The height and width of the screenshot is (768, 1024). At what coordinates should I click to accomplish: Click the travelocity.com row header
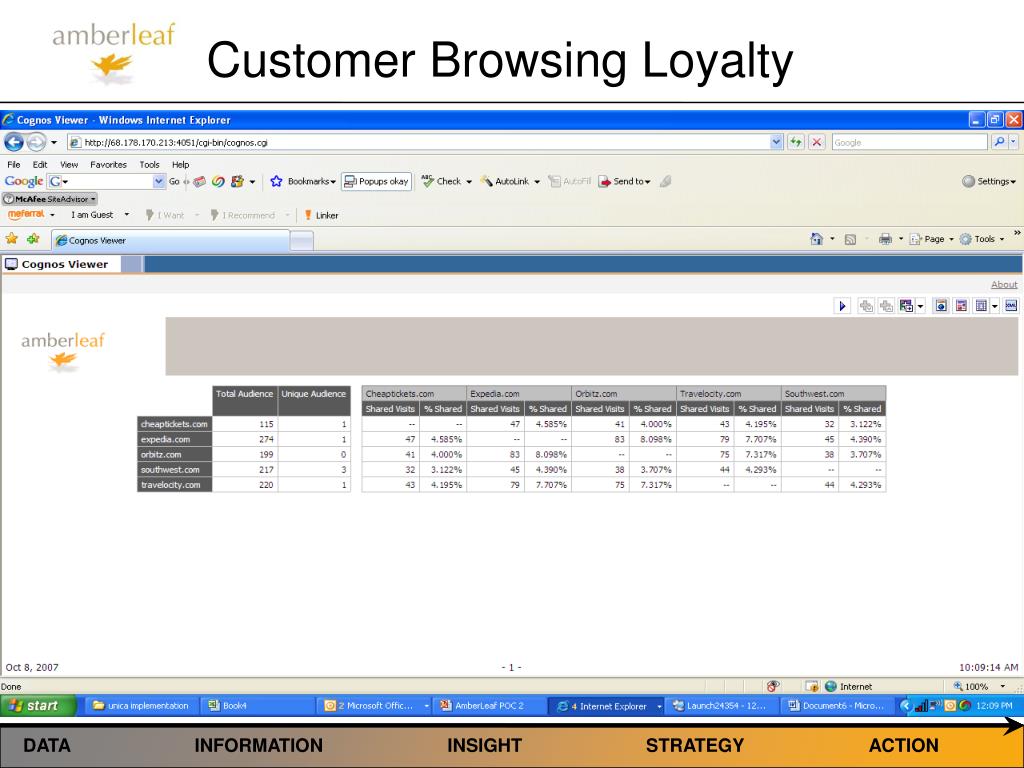[174, 485]
